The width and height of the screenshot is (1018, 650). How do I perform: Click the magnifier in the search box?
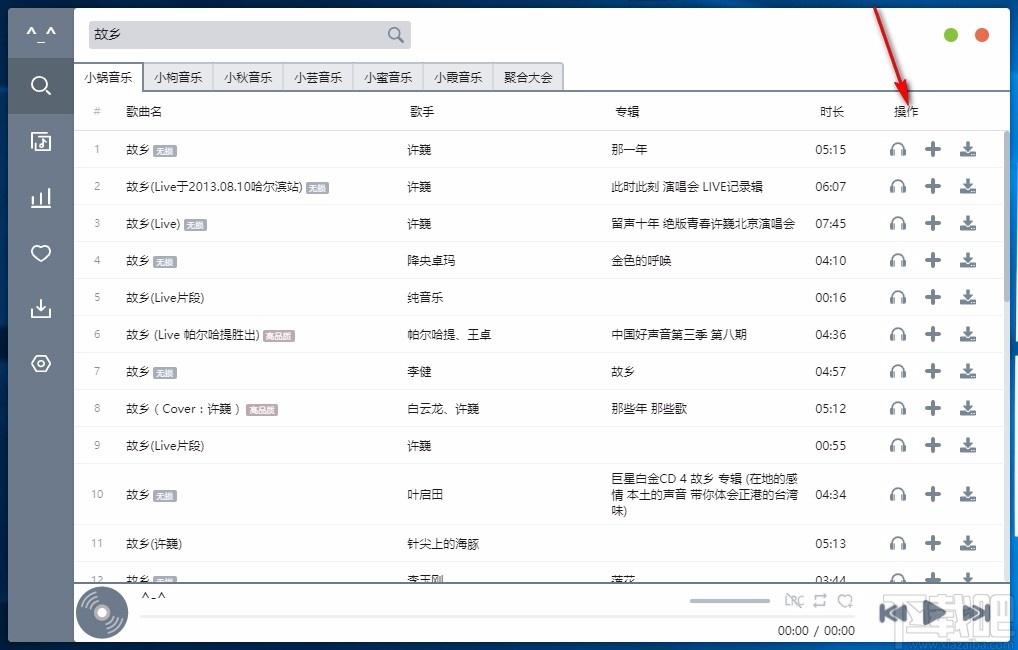click(x=395, y=34)
